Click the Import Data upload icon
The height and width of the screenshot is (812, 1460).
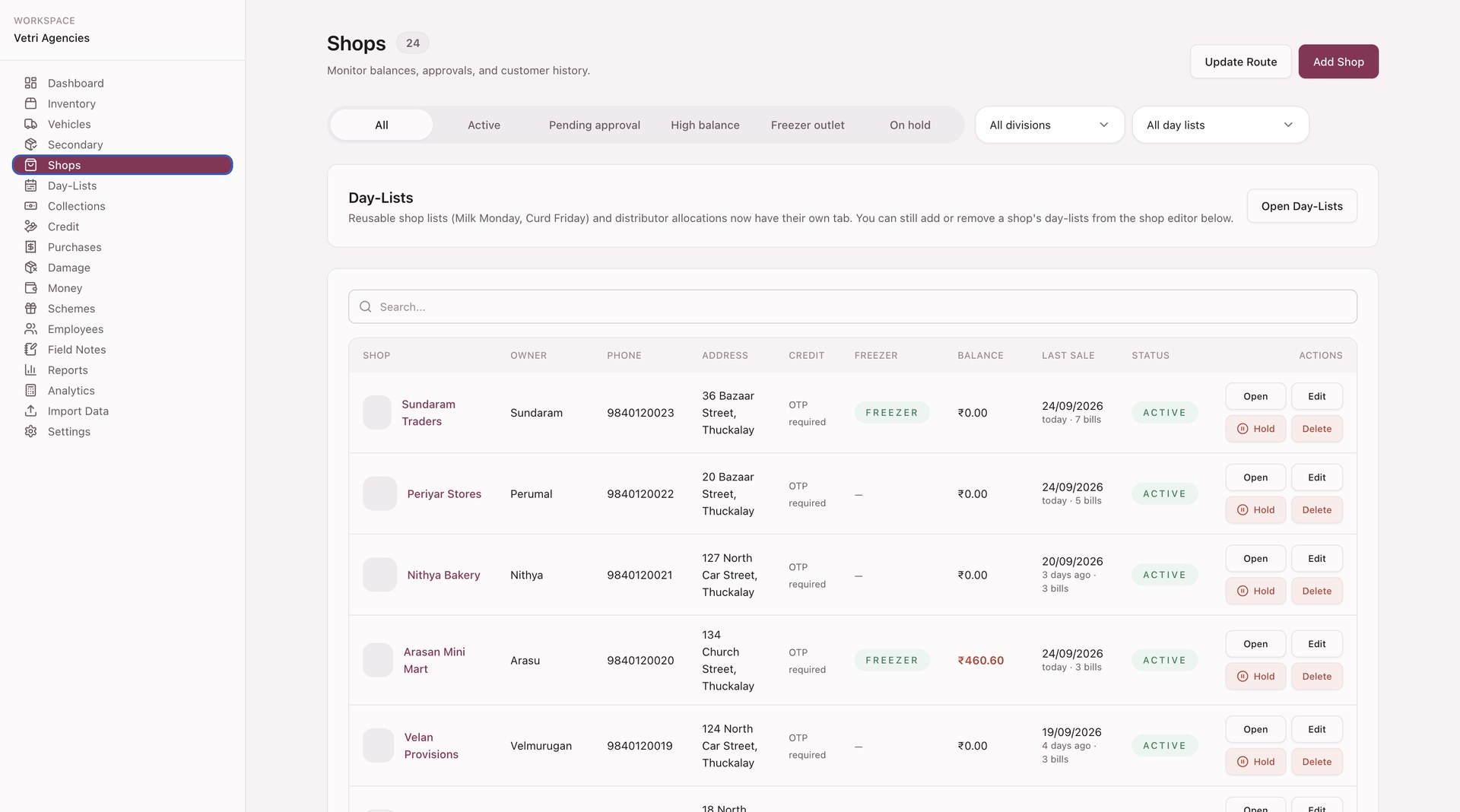[30, 411]
